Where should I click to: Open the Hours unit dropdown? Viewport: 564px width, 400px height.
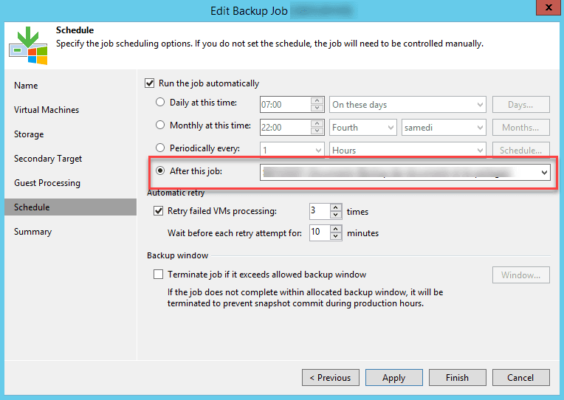pos(408,150)
